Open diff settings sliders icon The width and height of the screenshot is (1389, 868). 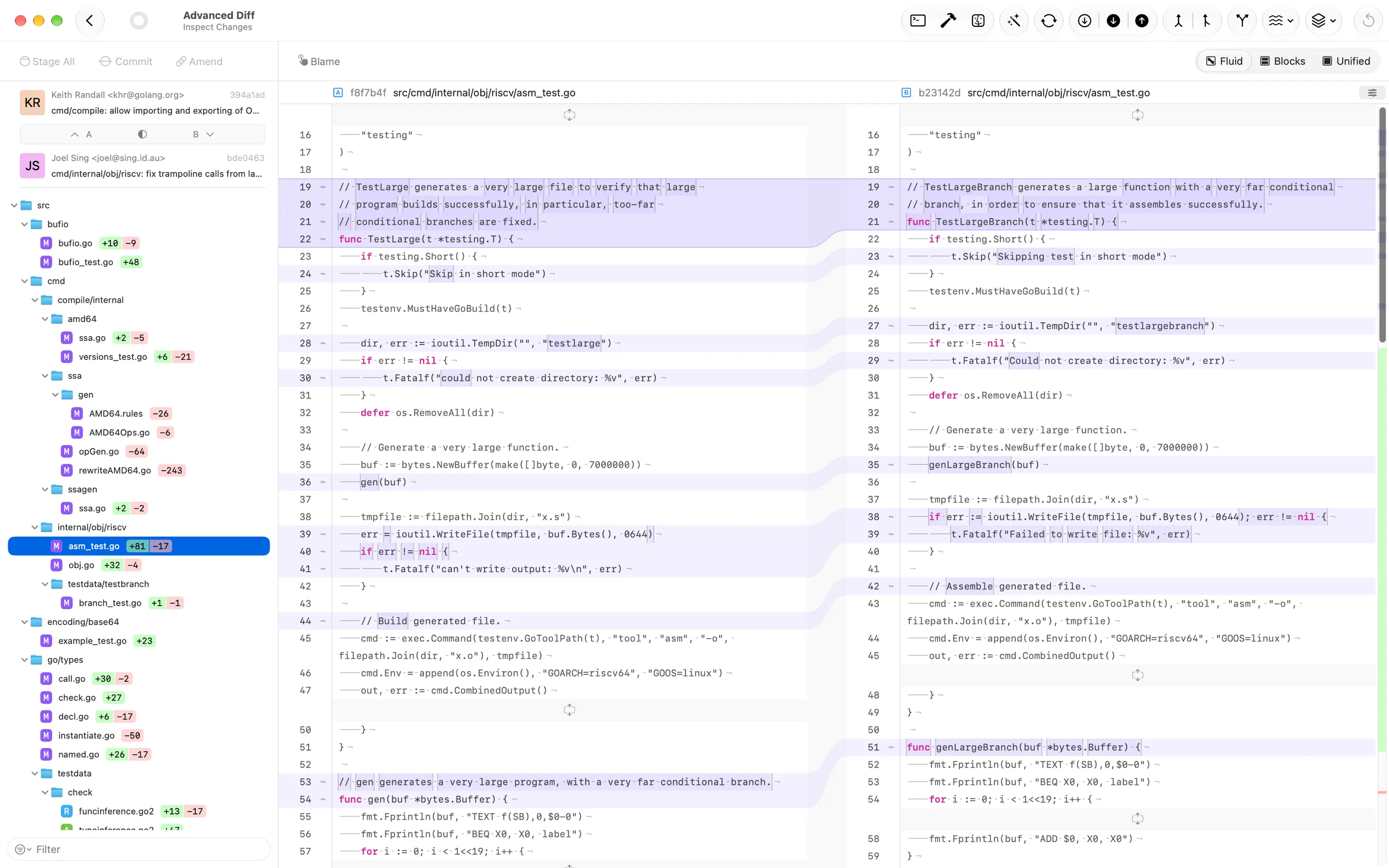(x=1372, y=93)
